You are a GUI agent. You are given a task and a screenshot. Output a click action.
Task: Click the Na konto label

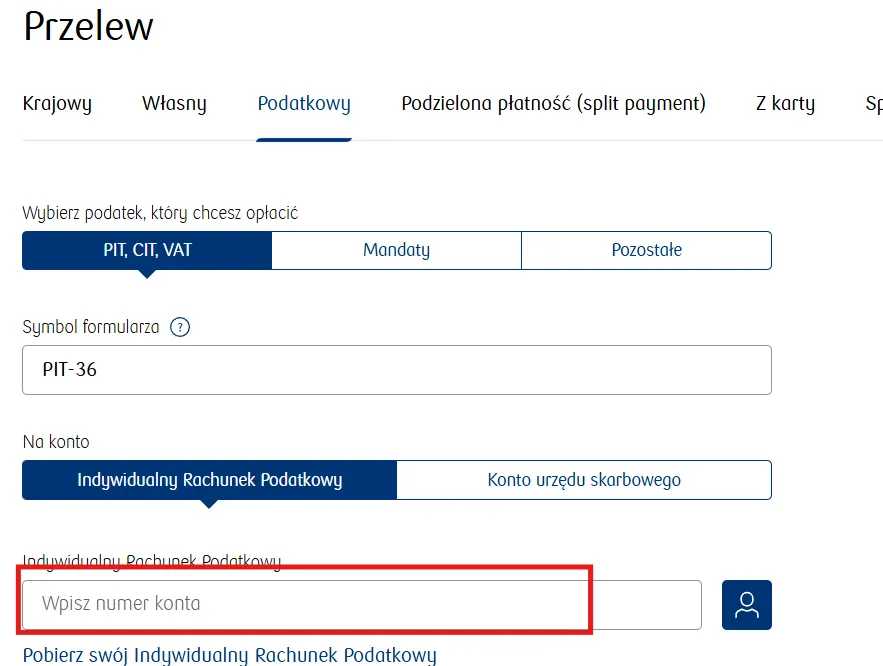point(55,441)
